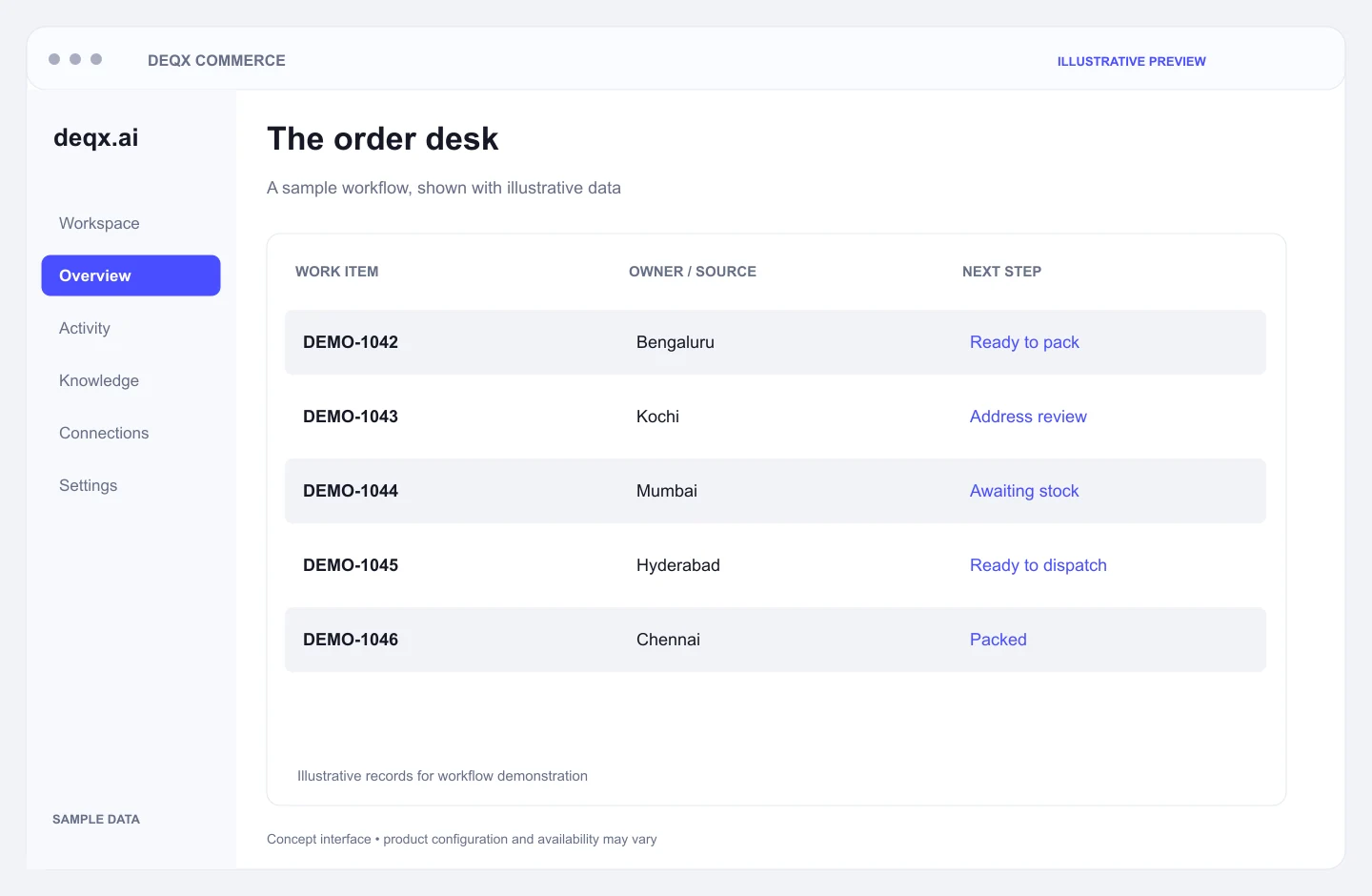
Task: Open the Ready to dispatch link
Action: click(1039, 565)
